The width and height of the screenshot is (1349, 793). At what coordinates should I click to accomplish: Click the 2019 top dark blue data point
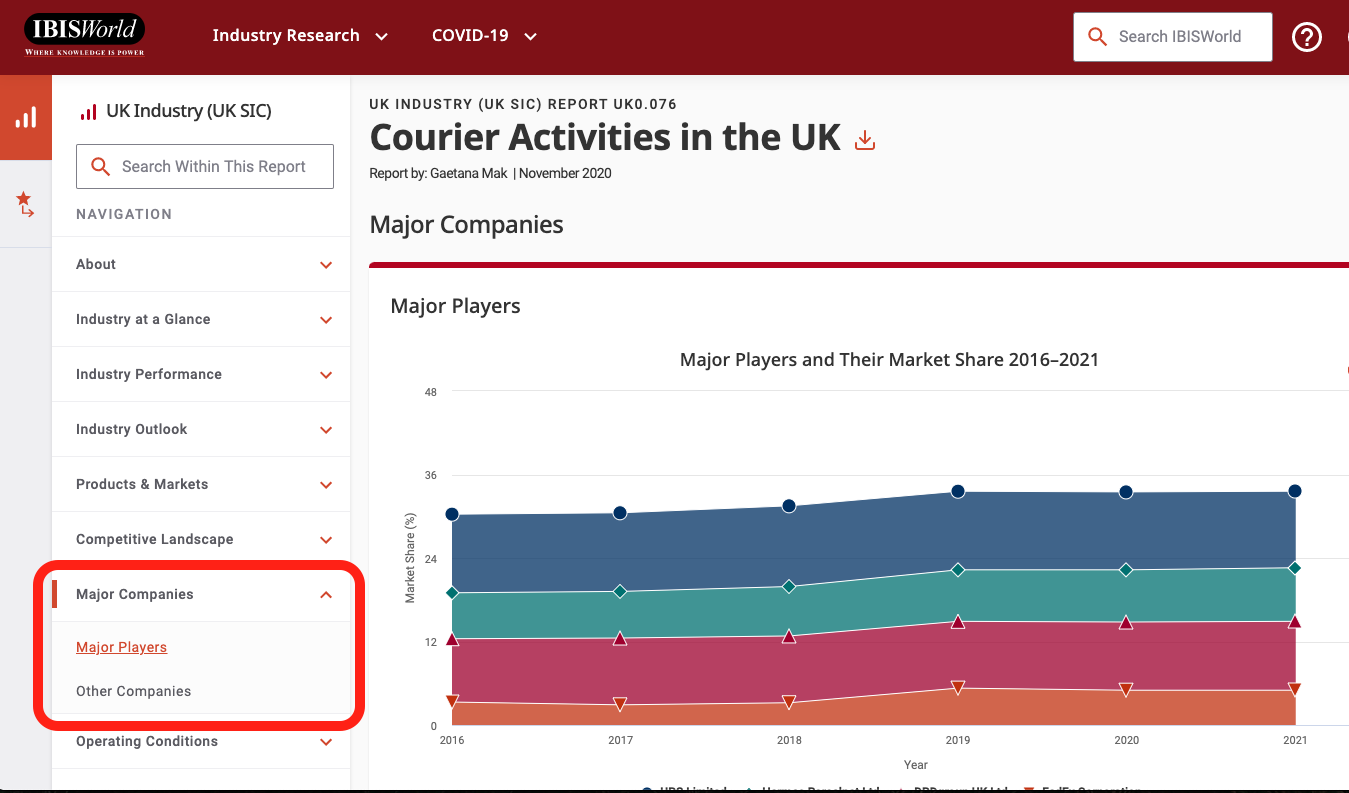957,491
